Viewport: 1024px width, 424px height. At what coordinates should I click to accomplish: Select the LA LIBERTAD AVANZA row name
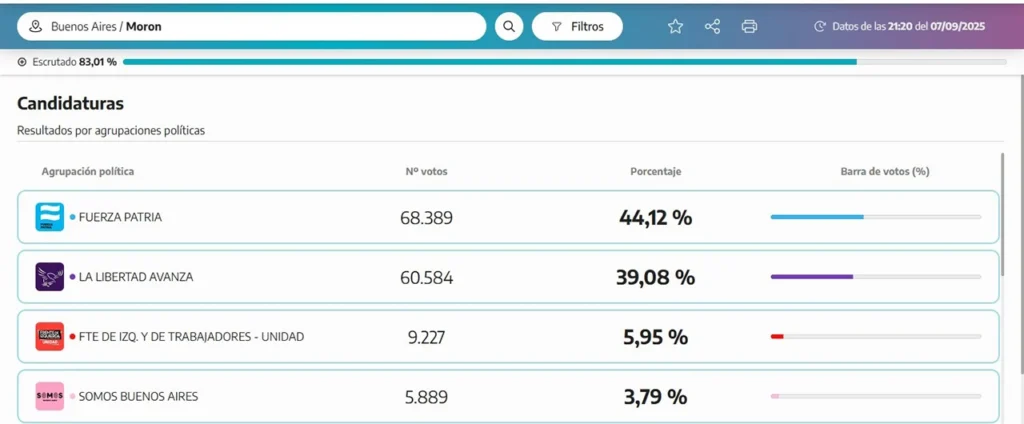[136, 277]
